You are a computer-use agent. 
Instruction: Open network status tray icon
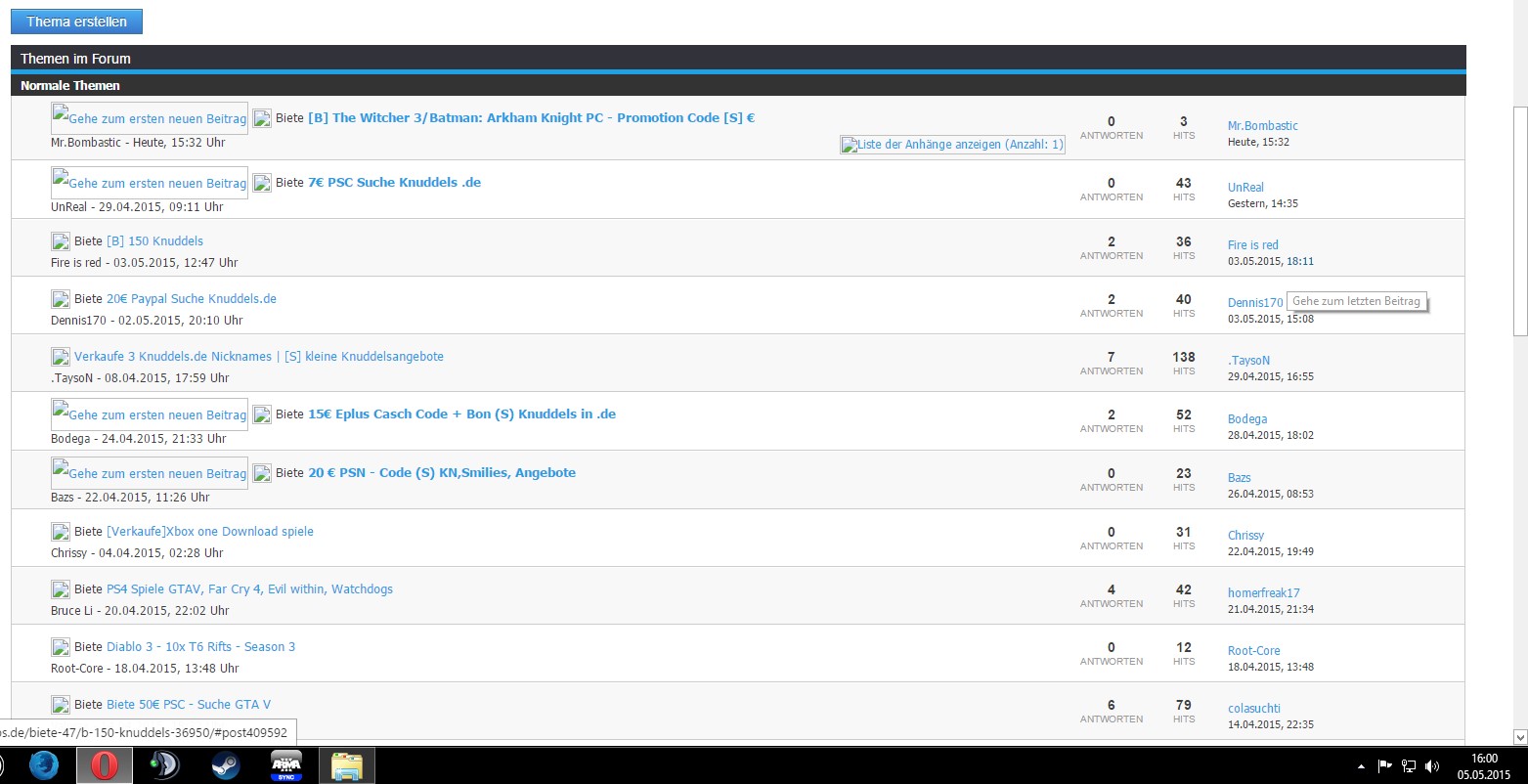1409,765
